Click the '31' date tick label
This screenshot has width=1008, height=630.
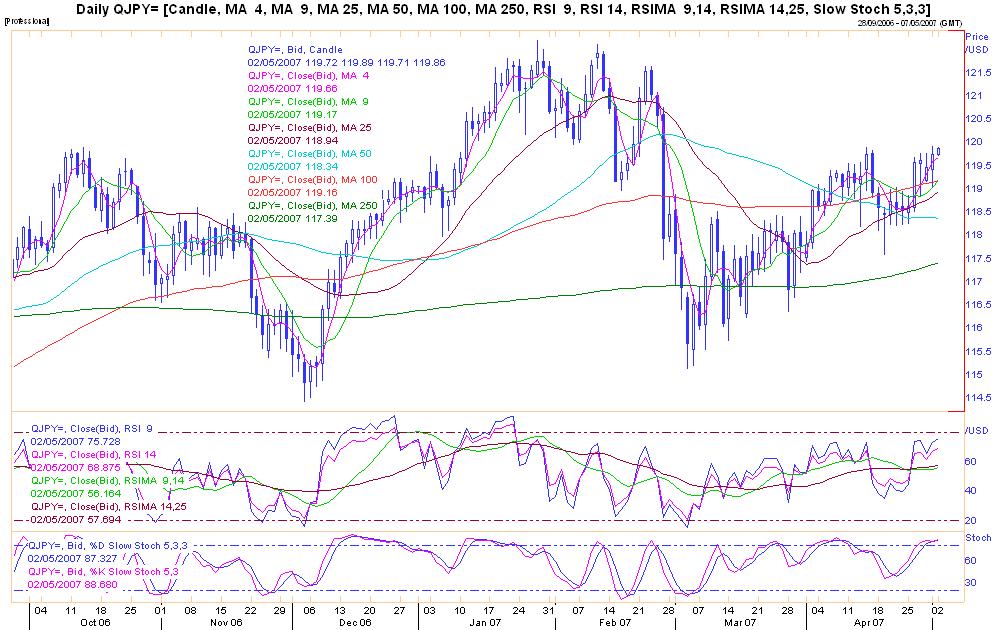tap(547, 611)
